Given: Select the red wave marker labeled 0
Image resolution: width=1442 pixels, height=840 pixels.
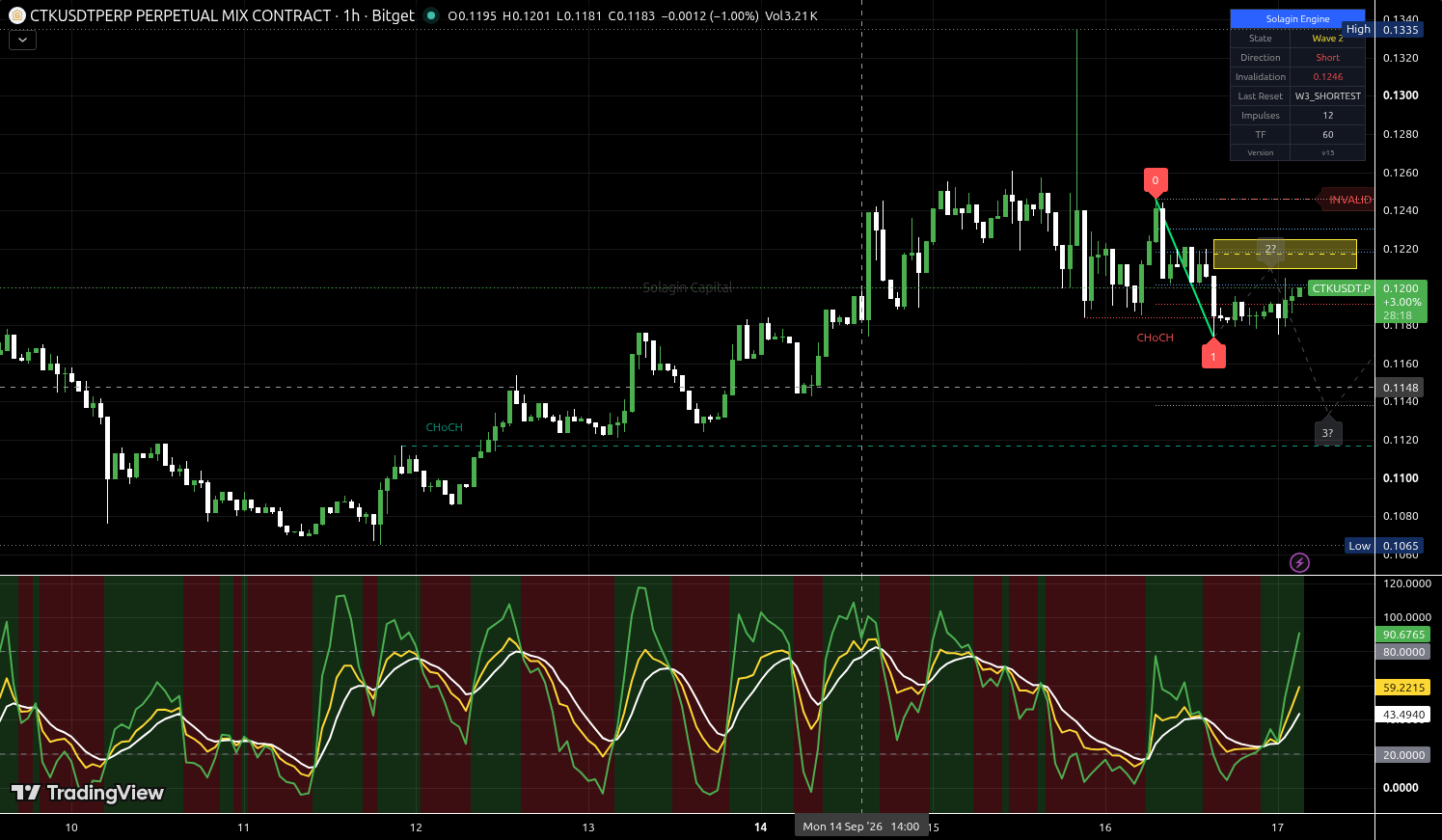Looking at the screenshot, I should pos(1156,180).
